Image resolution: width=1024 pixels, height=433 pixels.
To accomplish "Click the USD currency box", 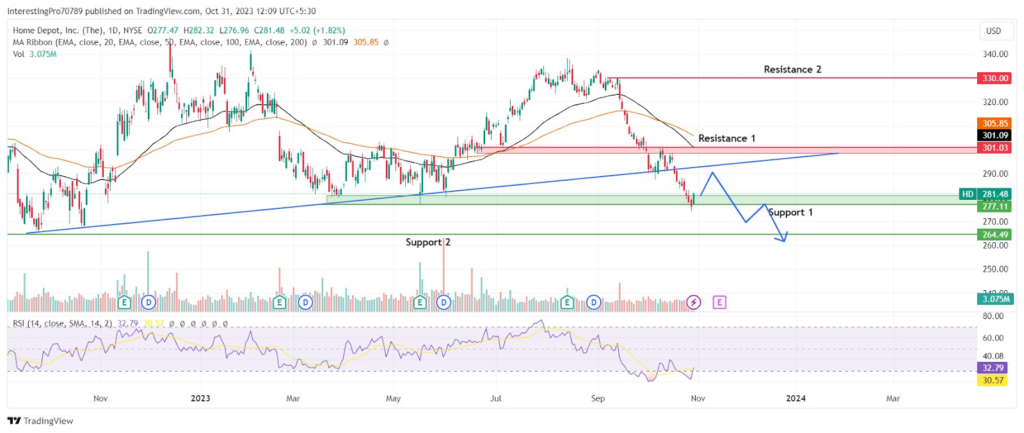I will pyautogui.click(x=995, y=31).
